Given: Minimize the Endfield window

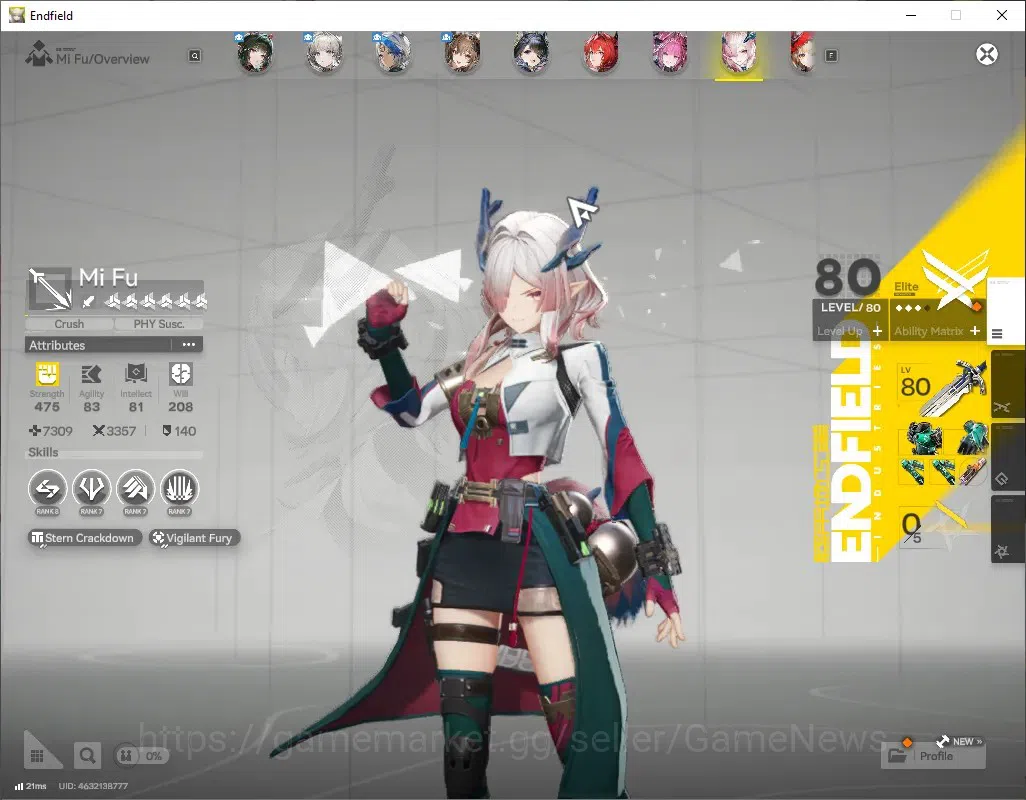Looking at the screenshot, I should point(910,15).
